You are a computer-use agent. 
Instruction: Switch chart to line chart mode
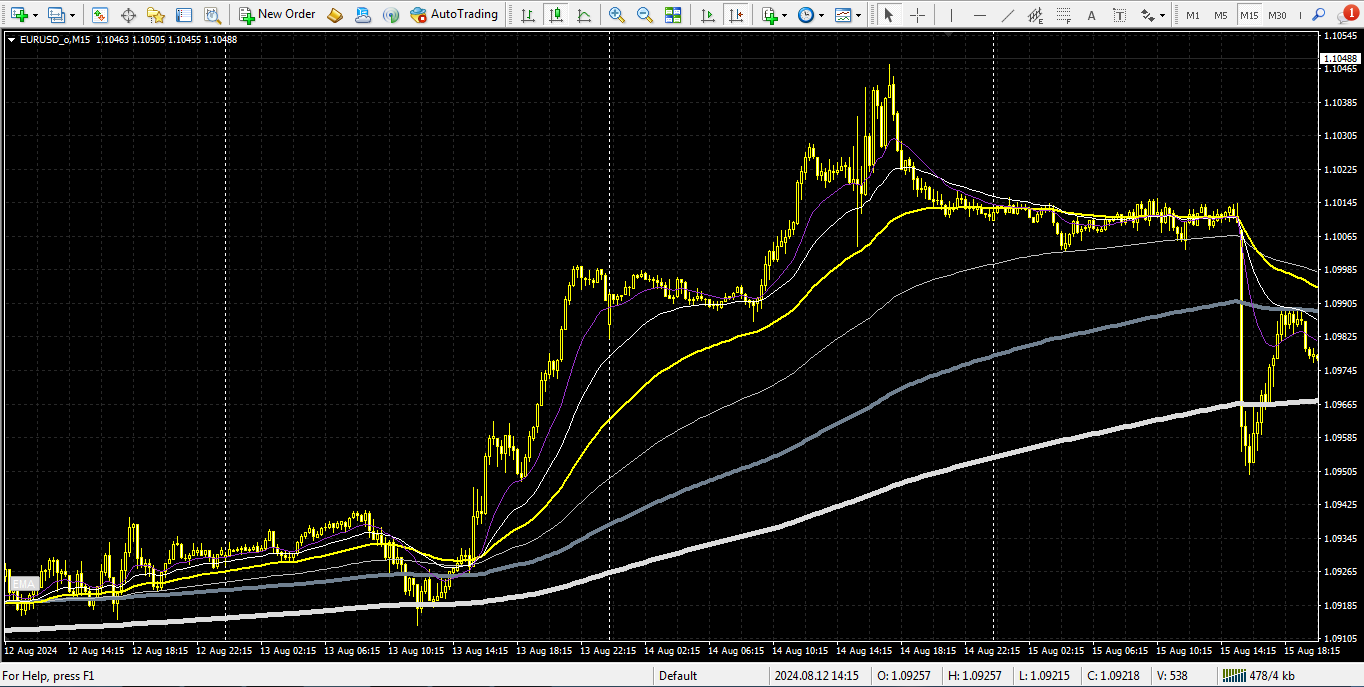pos(583,15)
